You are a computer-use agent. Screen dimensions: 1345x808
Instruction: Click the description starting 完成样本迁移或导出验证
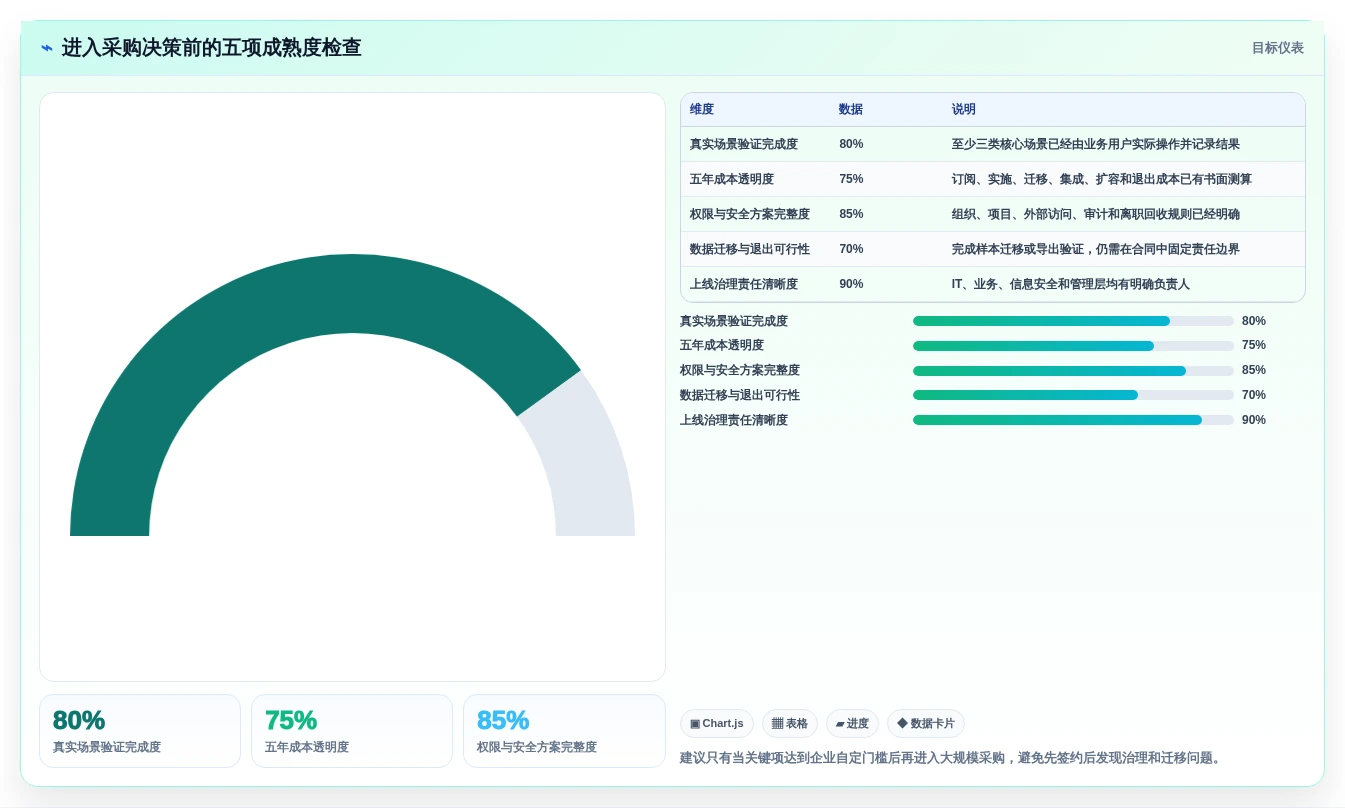[x=1096, y=249]
